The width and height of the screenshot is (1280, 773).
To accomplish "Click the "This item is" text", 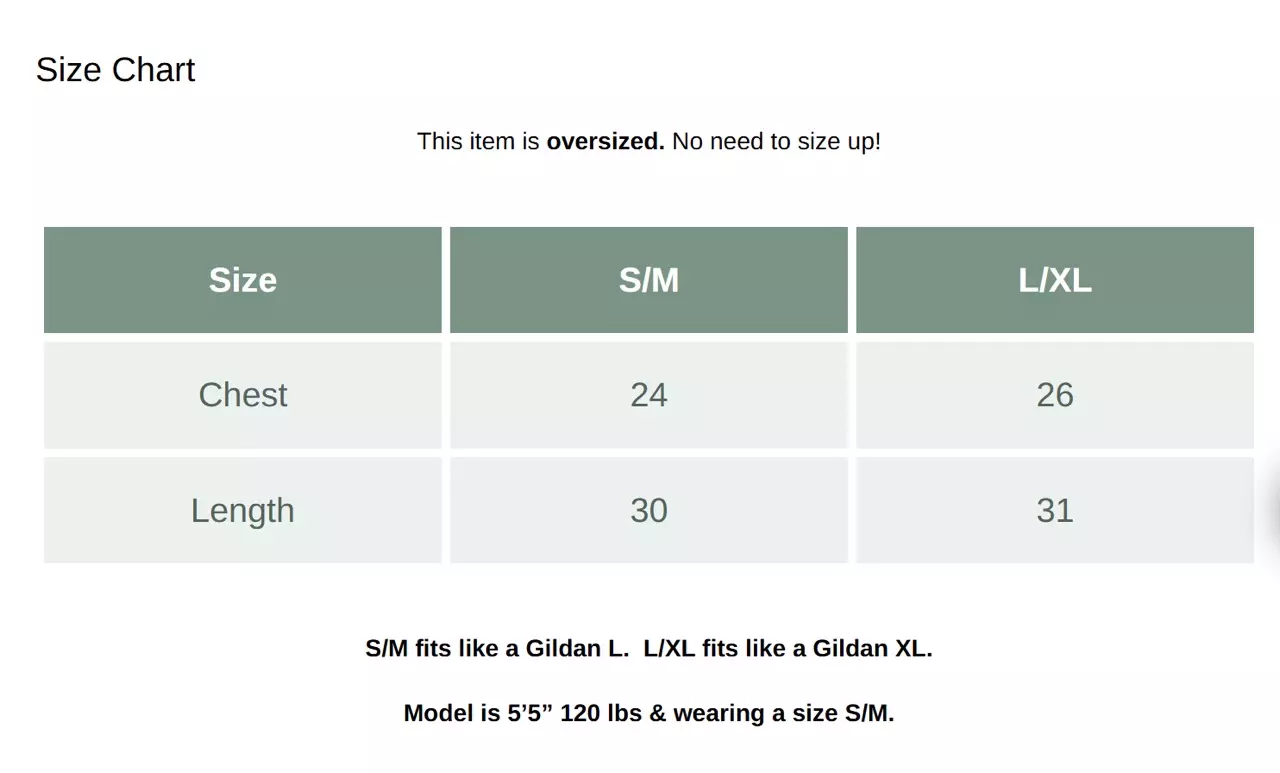I will [478, 141].
